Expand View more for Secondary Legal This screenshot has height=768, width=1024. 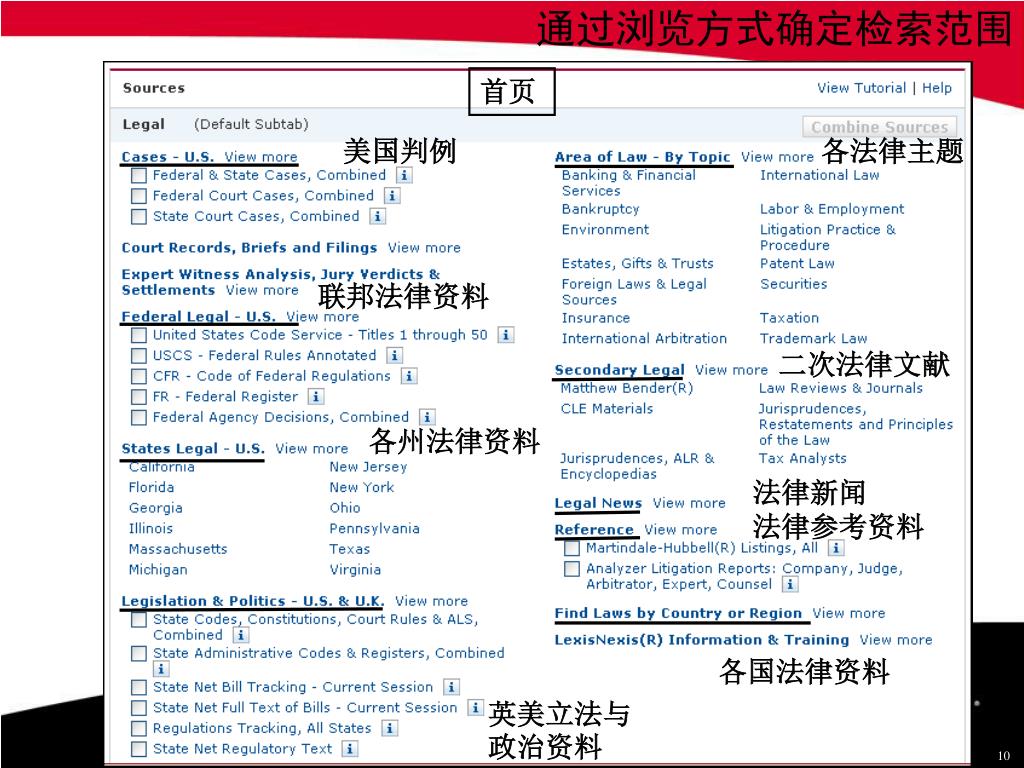click(731, 370)
